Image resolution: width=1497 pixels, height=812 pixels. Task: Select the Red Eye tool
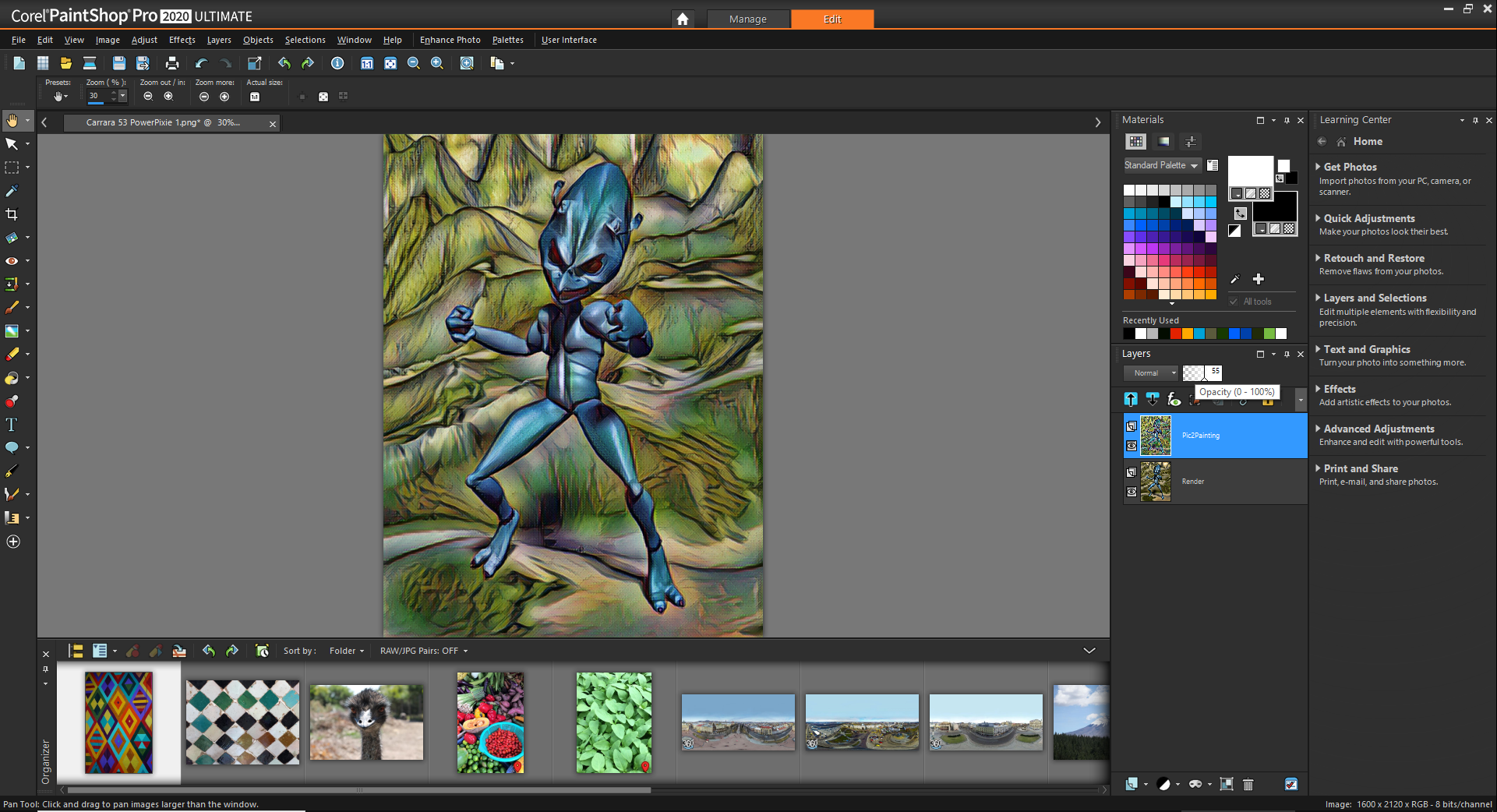click(x=12, y=261)
